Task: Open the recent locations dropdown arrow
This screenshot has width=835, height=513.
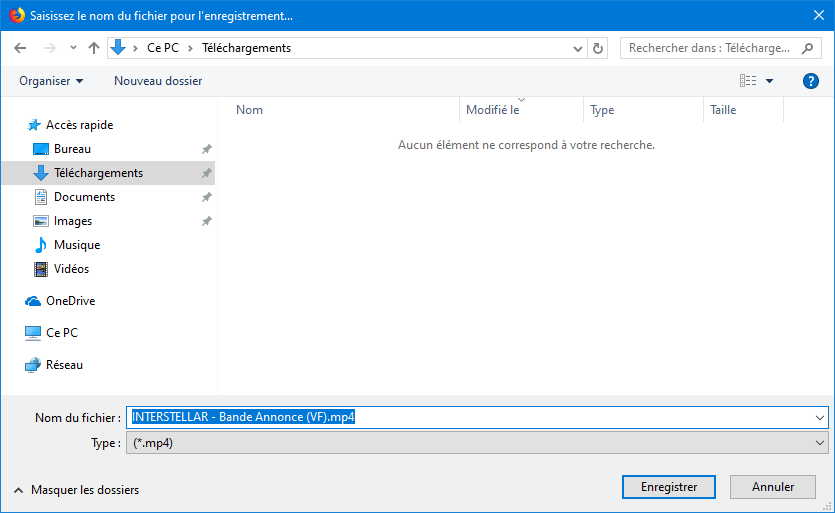Action: point(73,48)
